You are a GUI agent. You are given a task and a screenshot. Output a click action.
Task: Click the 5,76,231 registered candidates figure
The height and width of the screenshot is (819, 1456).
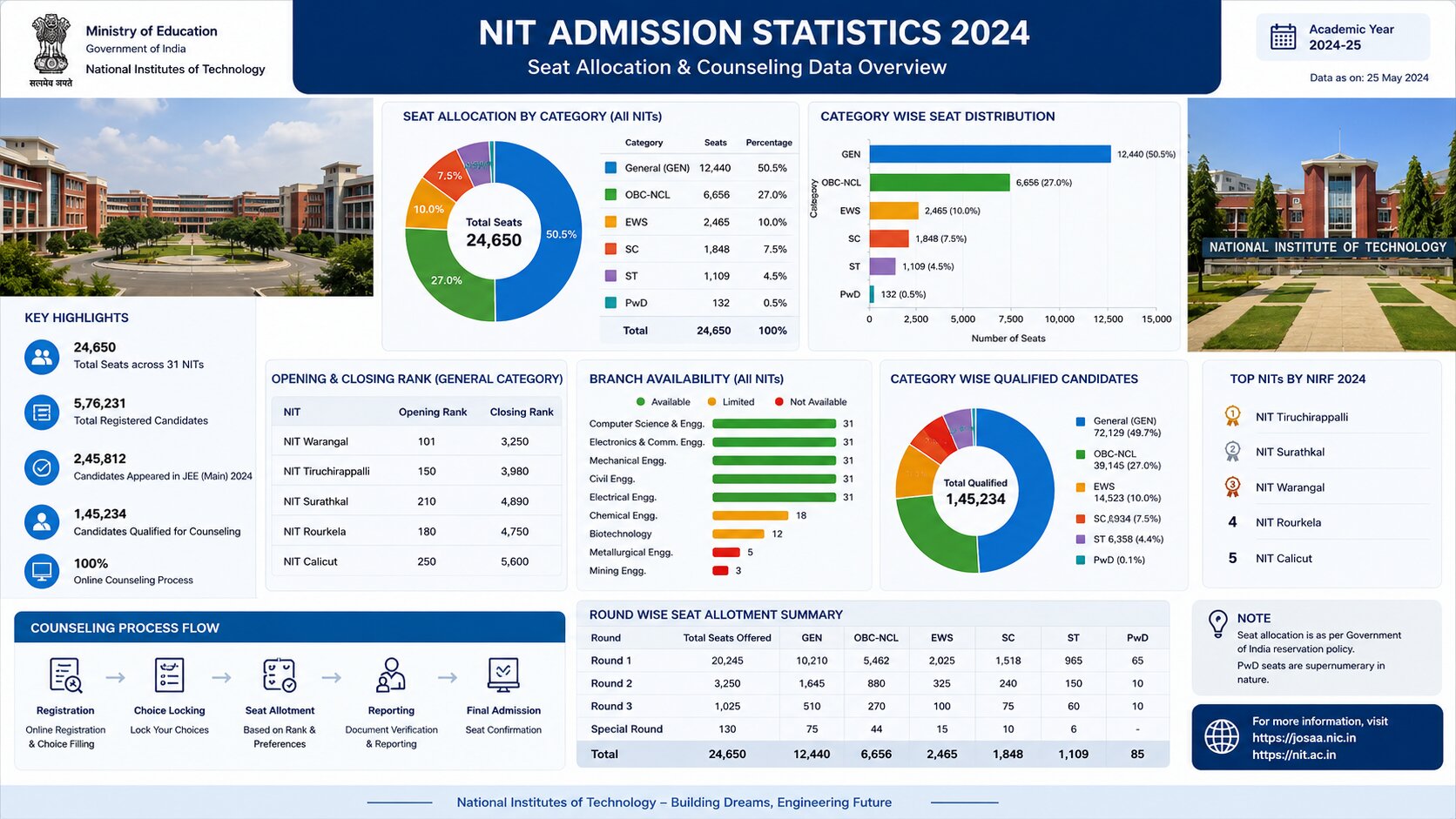point(100,403)
